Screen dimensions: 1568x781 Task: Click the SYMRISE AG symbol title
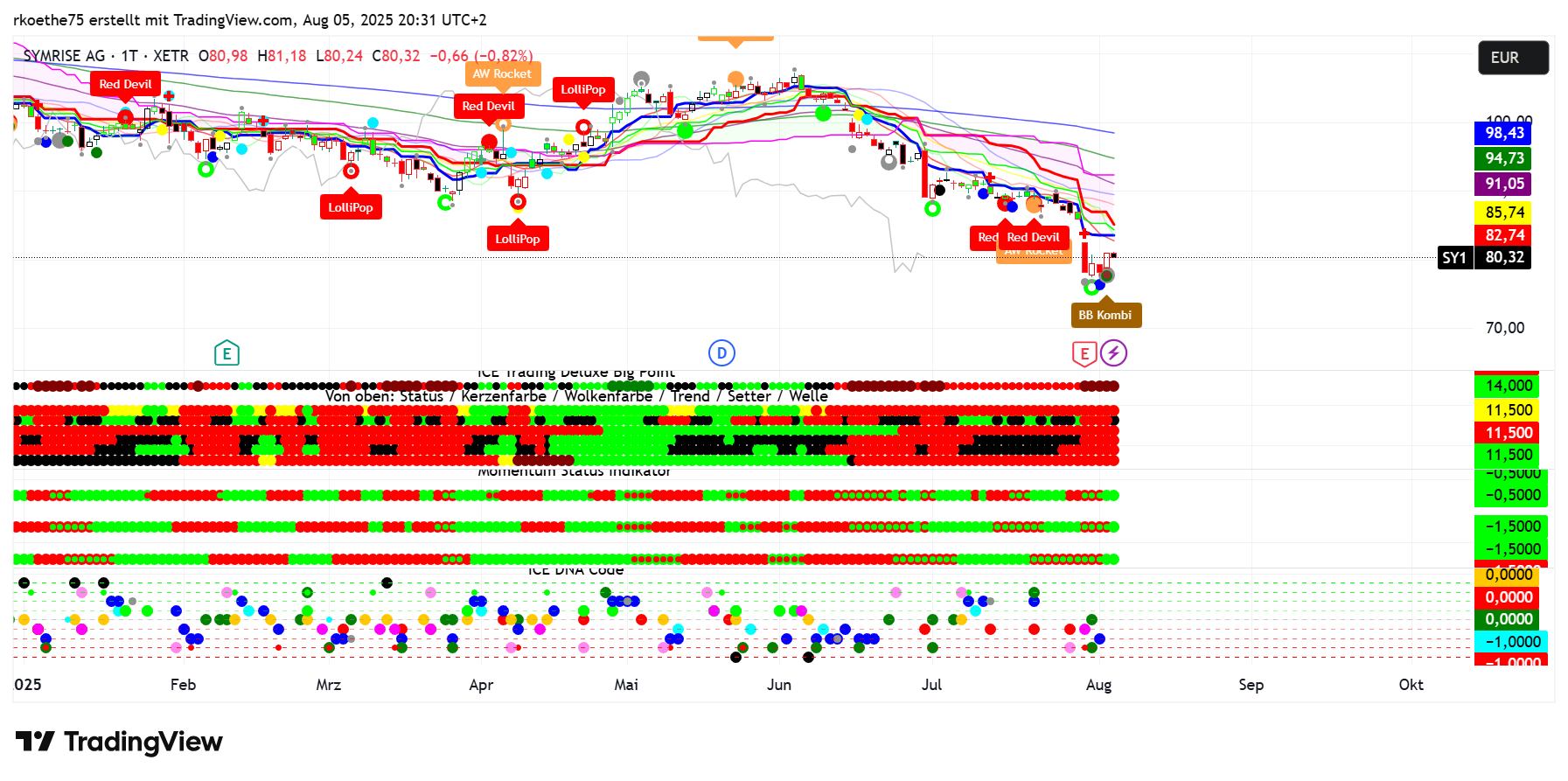tap(64, 56)
